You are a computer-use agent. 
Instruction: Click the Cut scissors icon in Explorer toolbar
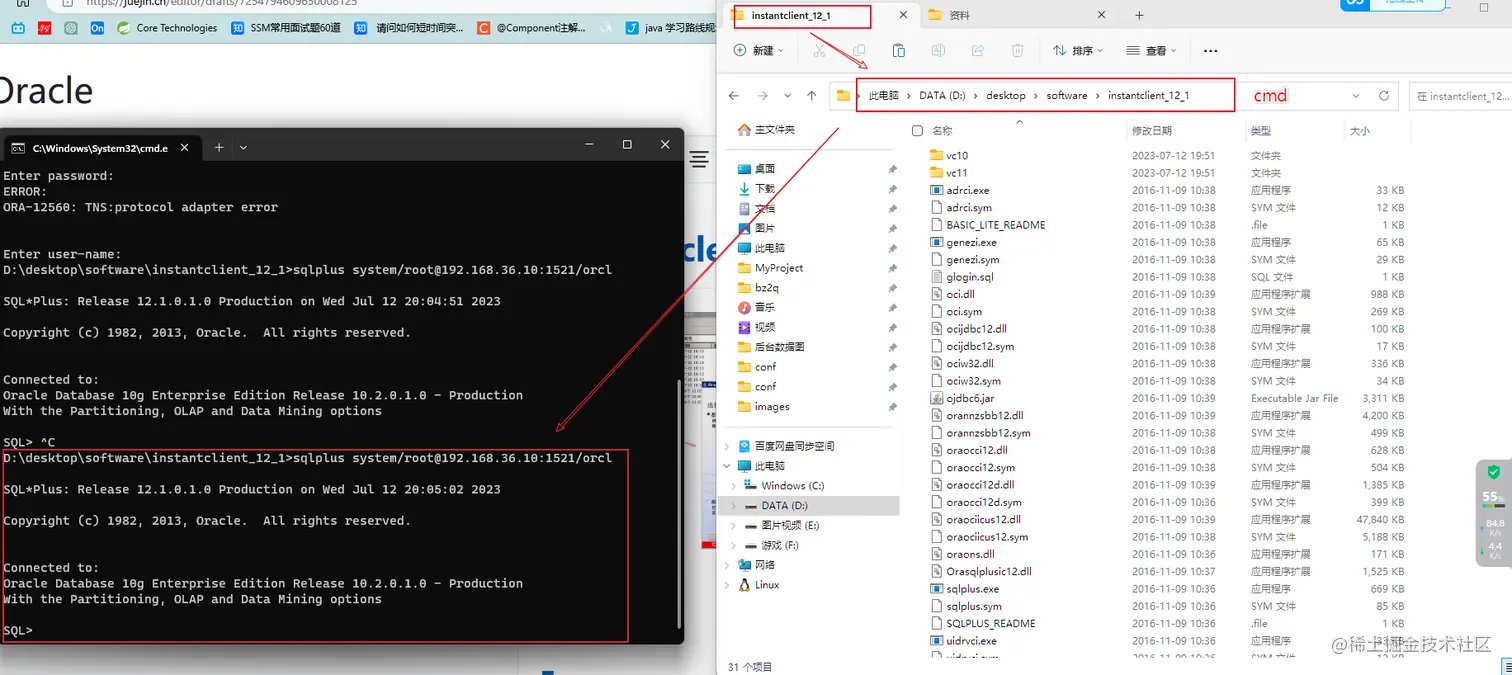pyautogui.click(x=820, y=51)
